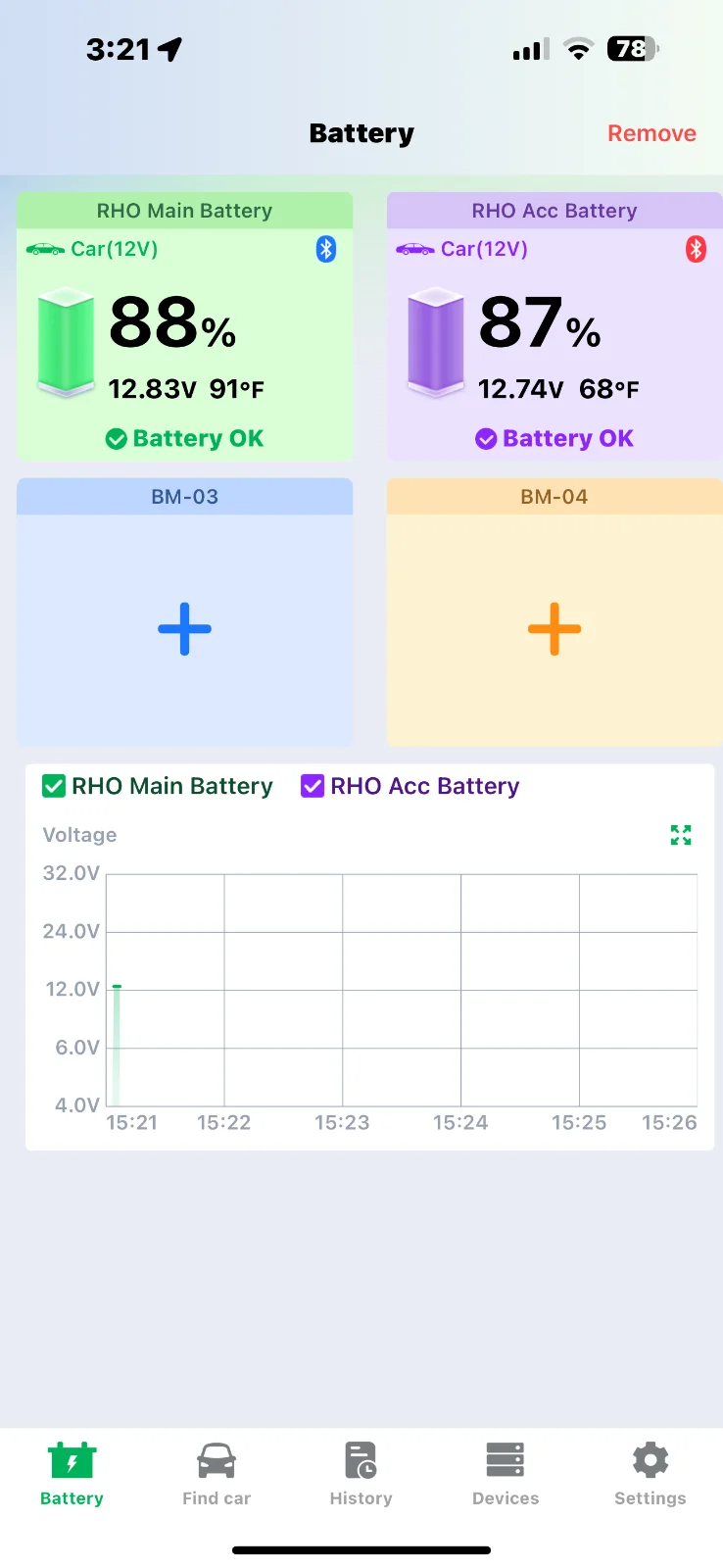
Task: Tap the purple car icon on Acc Battery card
Action: coord(415,250)
